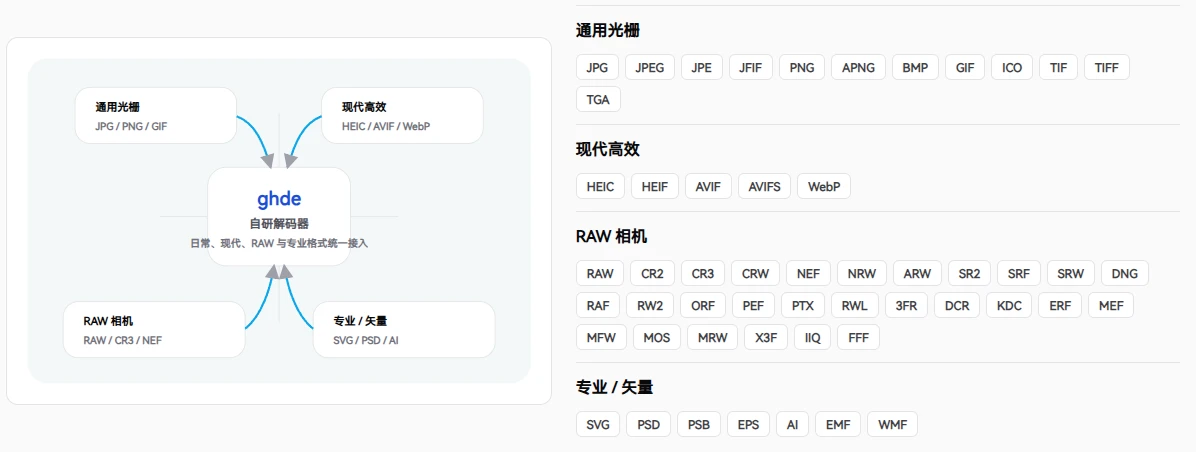Click the 3FR format tag
The height and width of the screenshot is (452, 1196).
907,305
